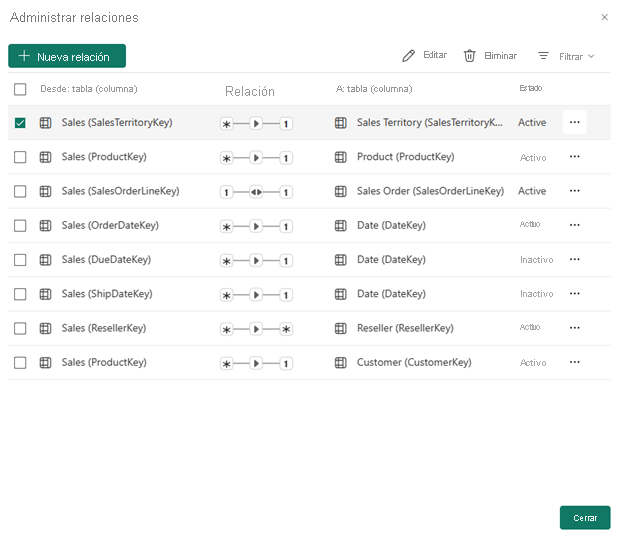624x540 pixels.
Task: Close the Administrar relaciones dialog
Action: pos(604,17)
